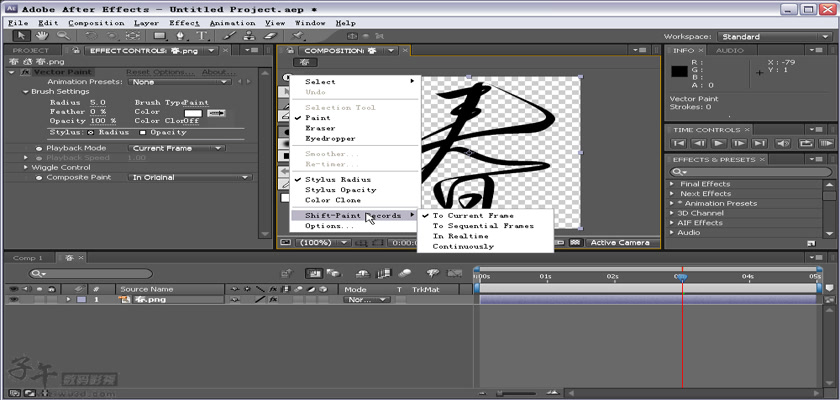Switch to the Comp 1 timeline tab
Viewport: 840px width, 400px height.
(27, 258)
